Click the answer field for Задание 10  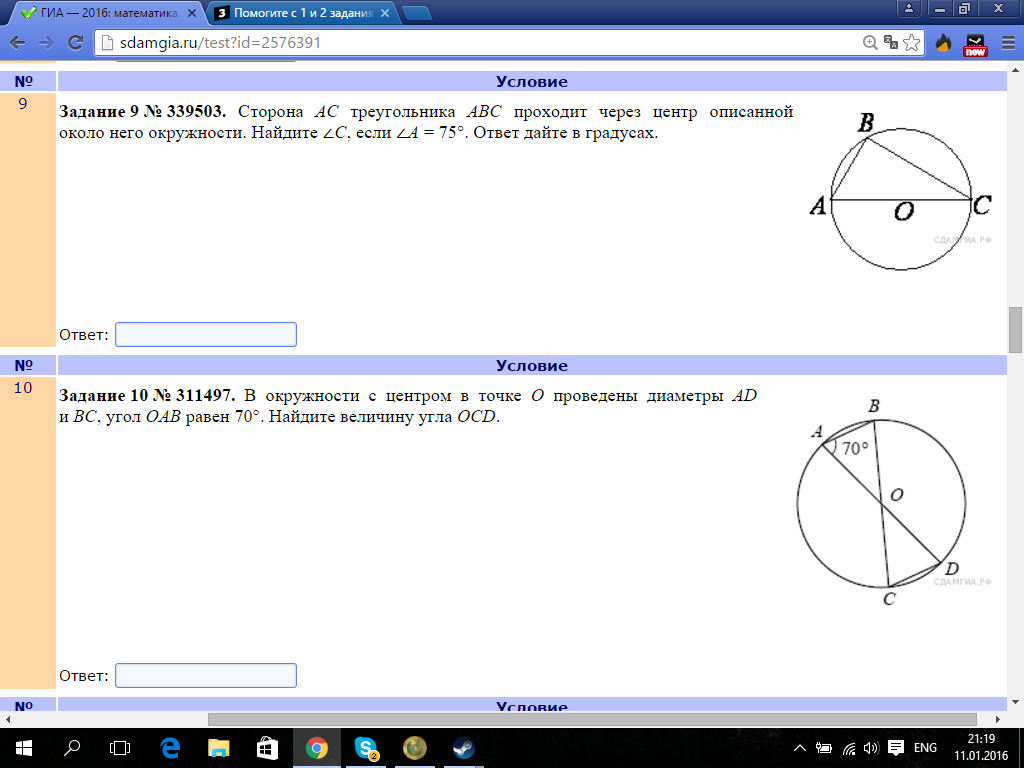point(206,676)
